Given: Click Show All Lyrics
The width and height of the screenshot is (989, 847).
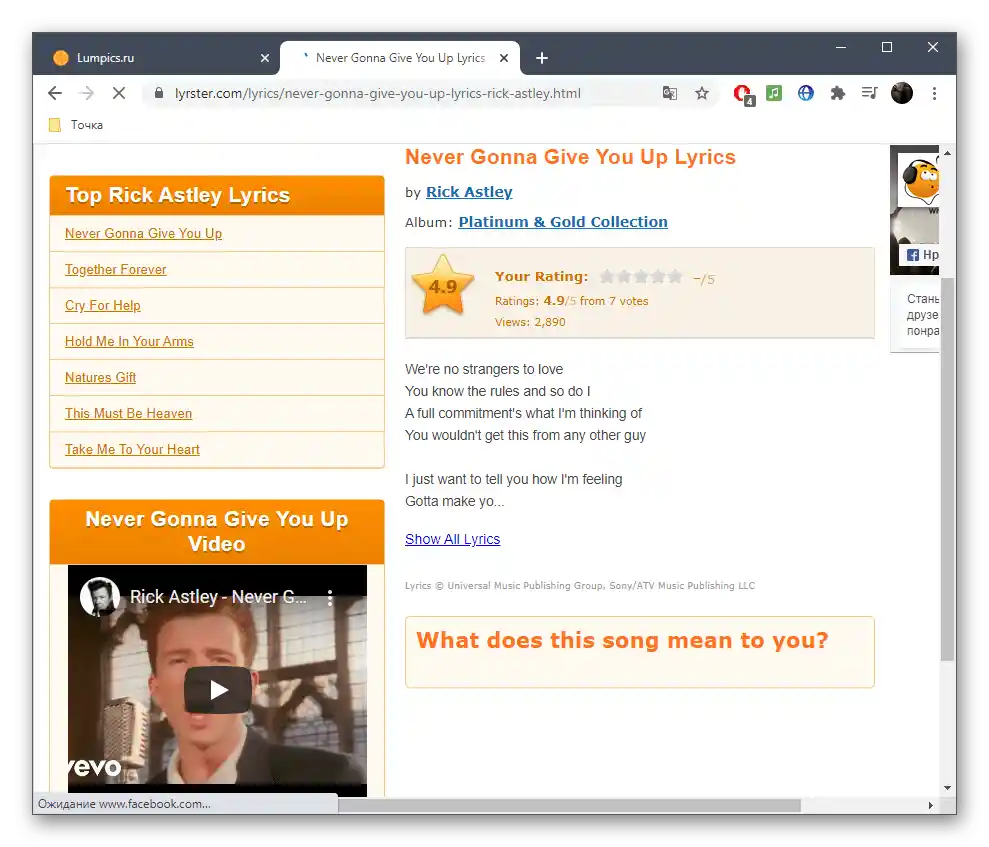Looking at the screenshot, I should pos(452,539).
